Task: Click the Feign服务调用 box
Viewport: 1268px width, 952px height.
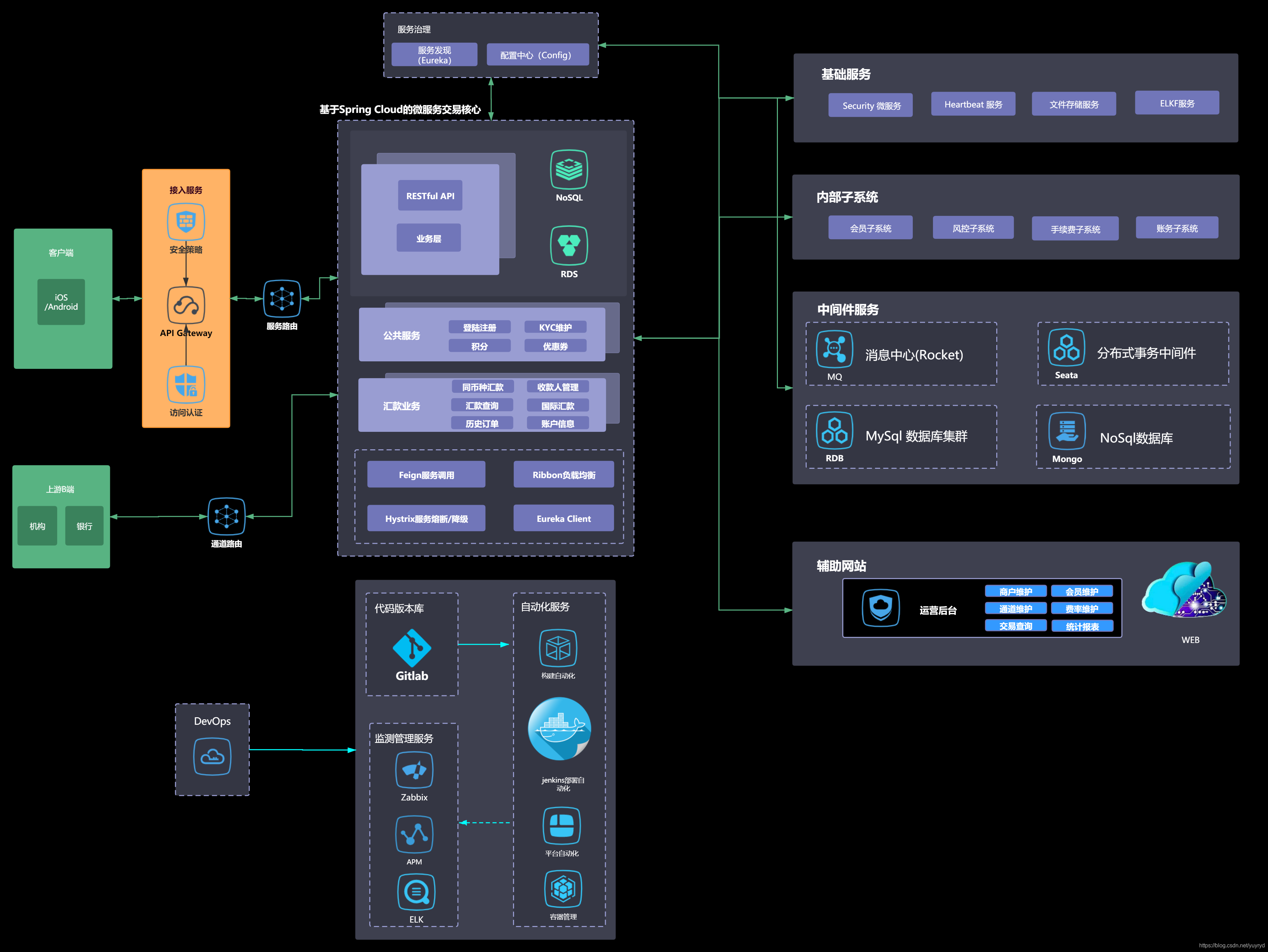Action: [426, 475]
